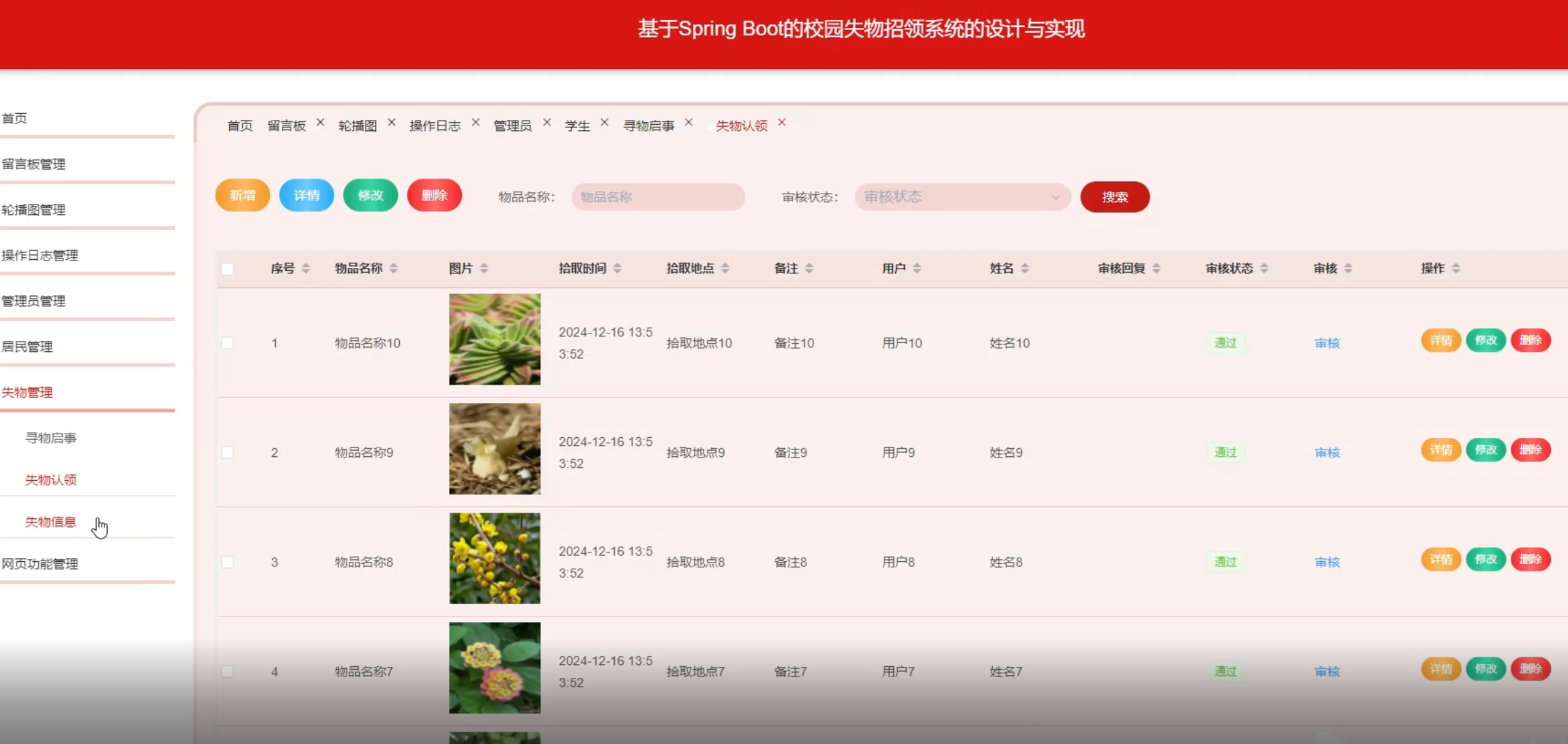Viewport: 1568px width, 744px height.
Task: Select checkbox for 物品名称8 row
Action: [x=228, y=562]
